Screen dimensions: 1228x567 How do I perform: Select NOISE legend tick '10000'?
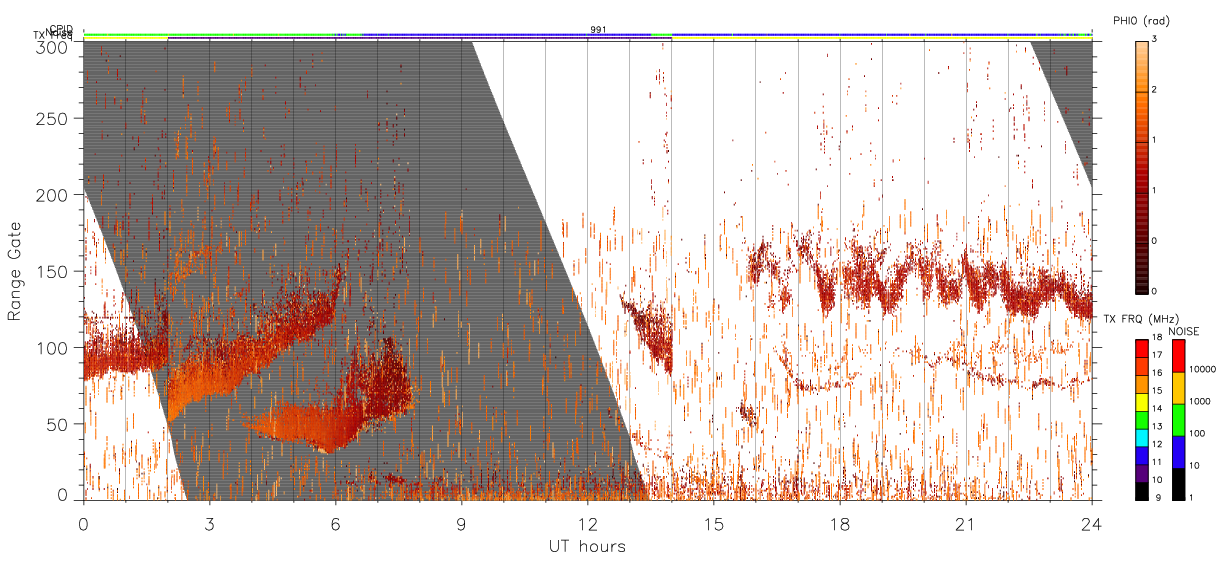coord(1201,369)
